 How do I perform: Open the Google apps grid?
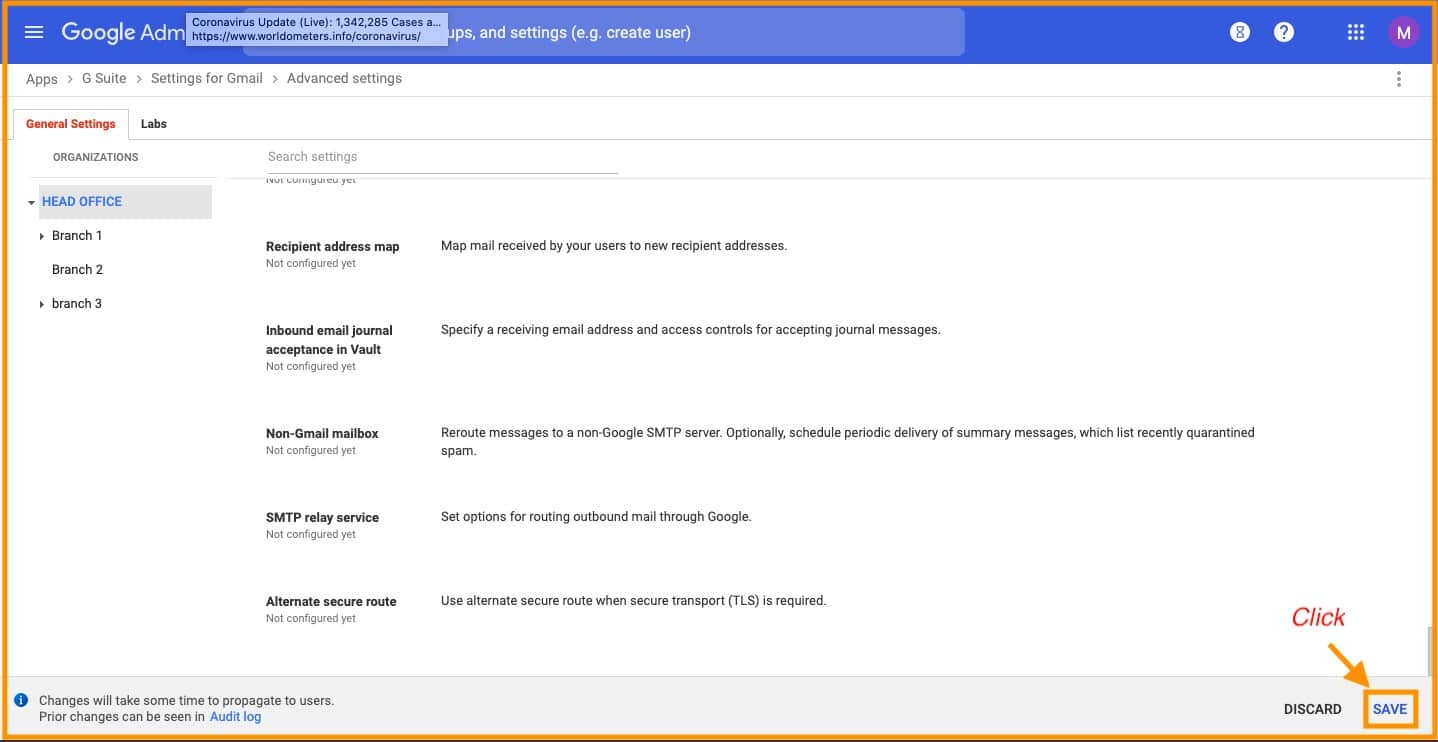click(x=1355, y=32)
